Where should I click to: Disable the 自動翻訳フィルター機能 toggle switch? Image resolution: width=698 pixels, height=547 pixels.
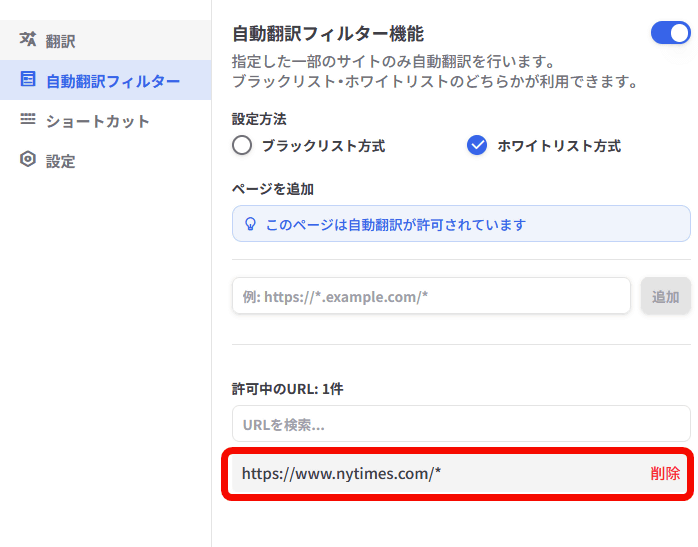pos(670,33)
